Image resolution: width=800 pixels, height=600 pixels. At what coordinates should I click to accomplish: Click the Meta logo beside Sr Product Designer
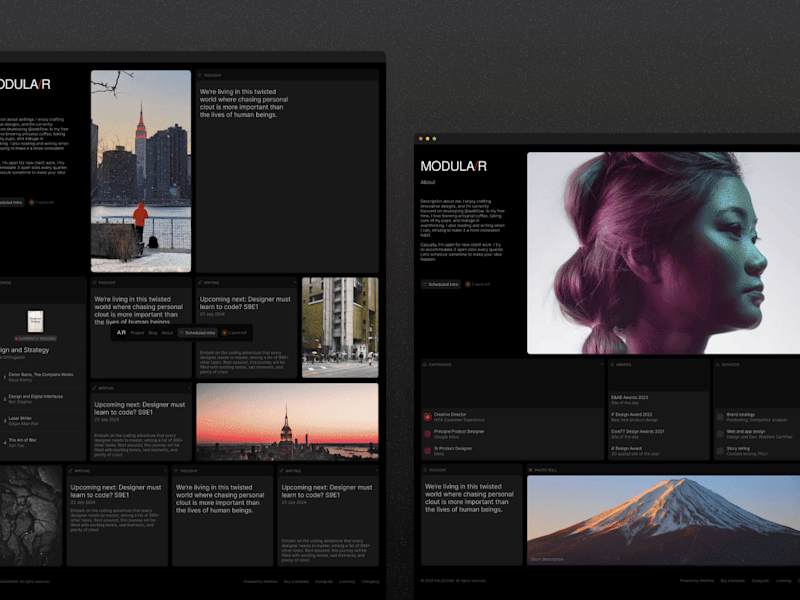coord(426,452)
